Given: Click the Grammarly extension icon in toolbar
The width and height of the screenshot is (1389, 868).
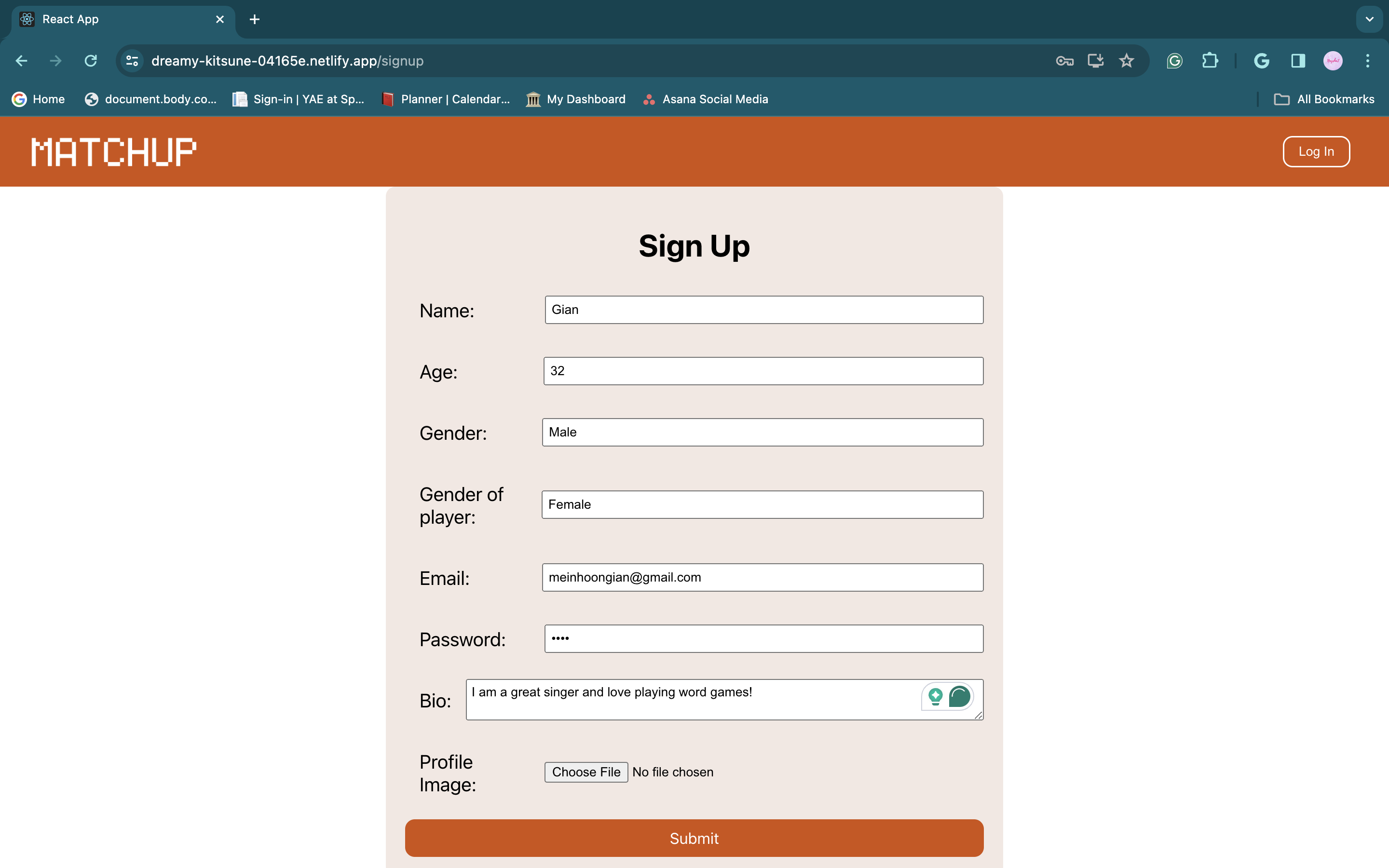Looking at the screenshot, I should coord(1174,61).
